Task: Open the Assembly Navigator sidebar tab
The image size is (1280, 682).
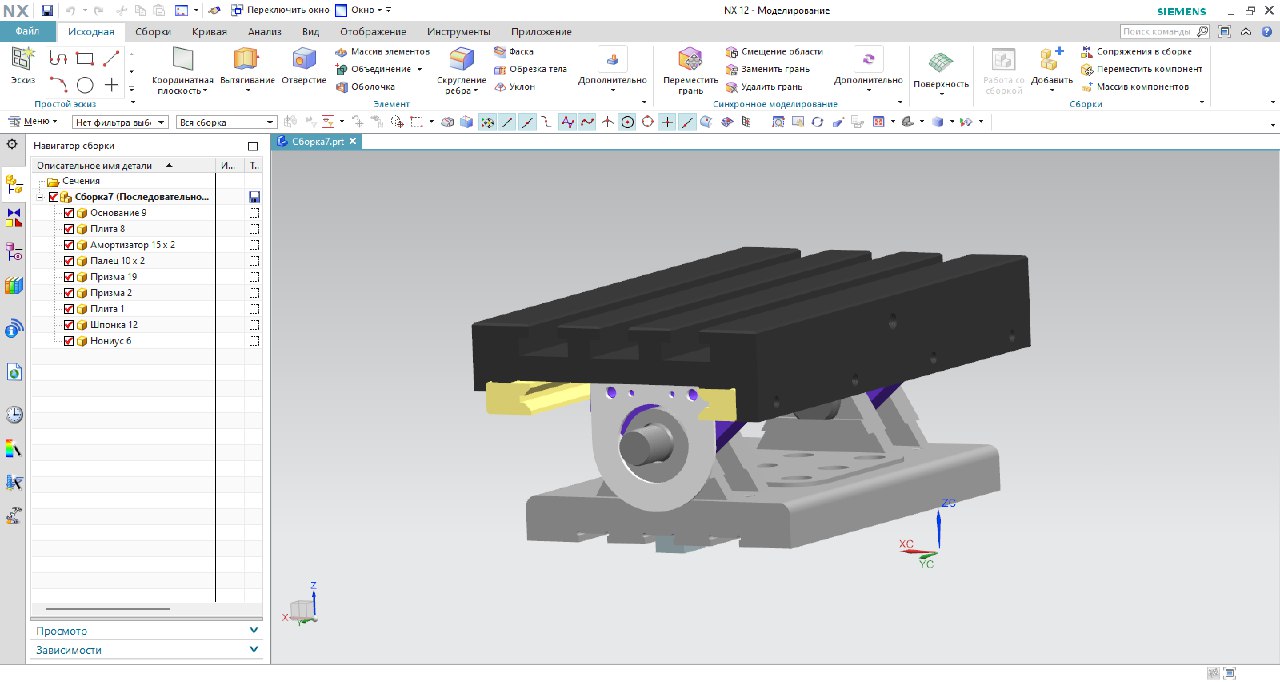Action: [x=14, y=183]
